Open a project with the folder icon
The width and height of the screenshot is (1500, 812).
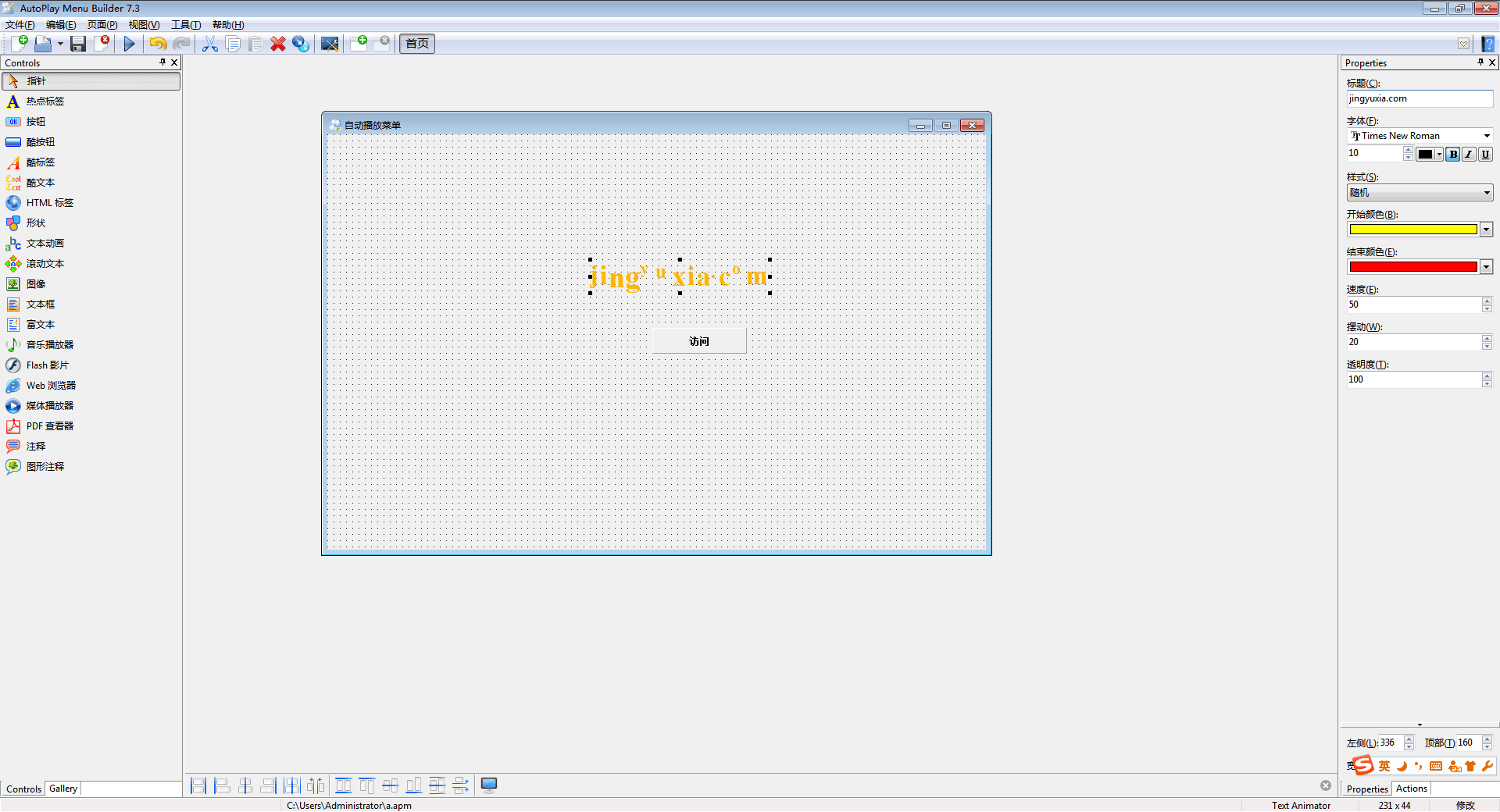tap(43, 44)
